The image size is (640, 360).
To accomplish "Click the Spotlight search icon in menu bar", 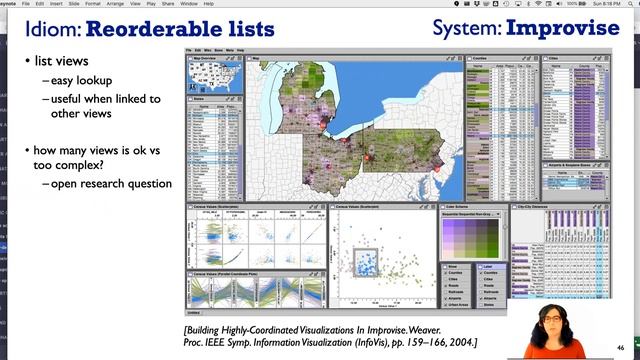I will click(631, 3).
